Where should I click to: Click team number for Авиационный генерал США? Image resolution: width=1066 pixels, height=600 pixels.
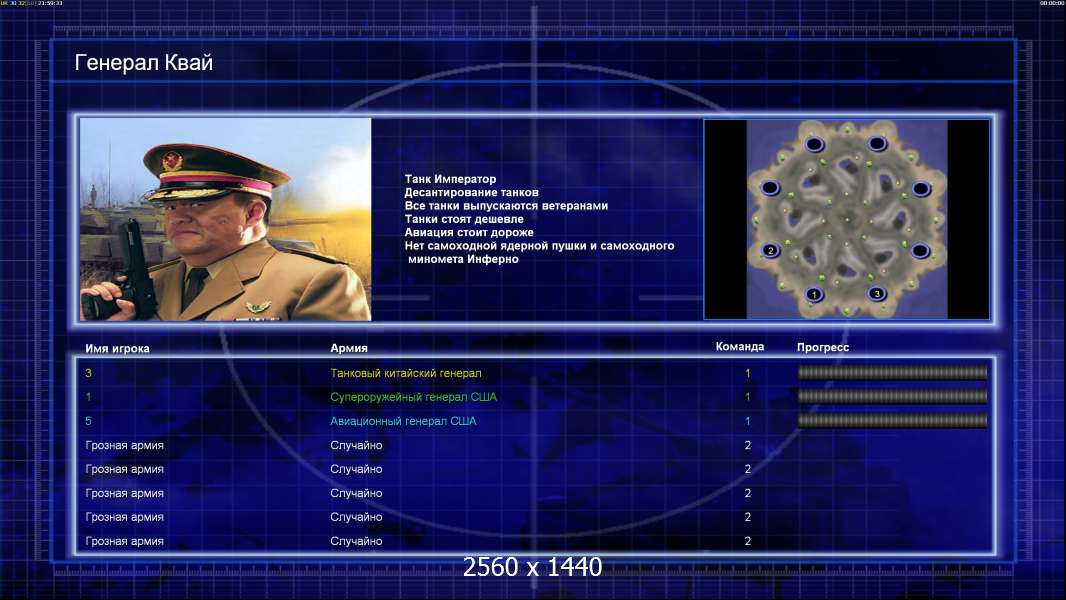748,421
